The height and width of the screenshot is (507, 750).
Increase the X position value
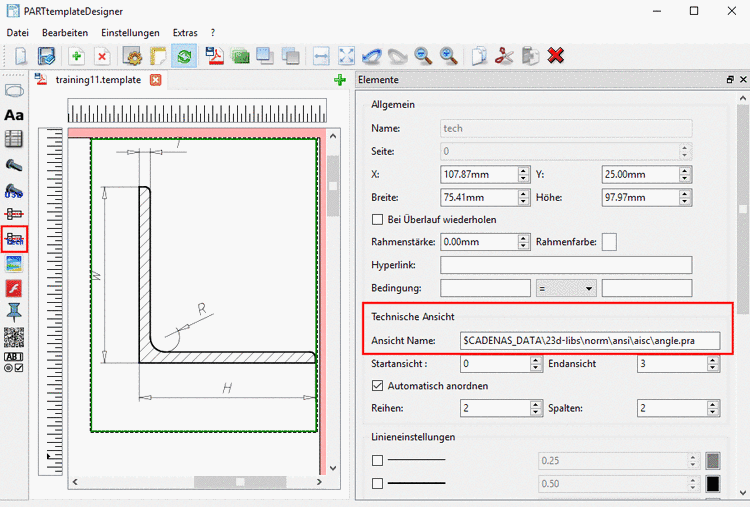point(524,171)
